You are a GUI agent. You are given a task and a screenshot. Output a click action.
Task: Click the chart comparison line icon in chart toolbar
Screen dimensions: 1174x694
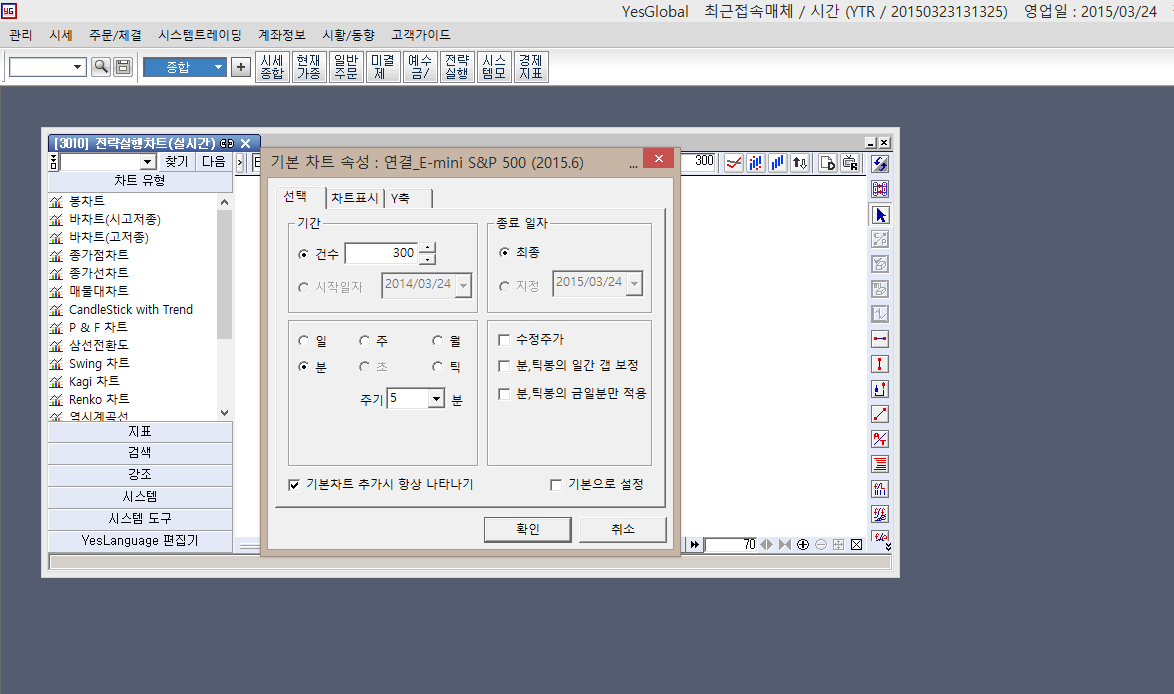pyautogui.click(x=734, y=162)
